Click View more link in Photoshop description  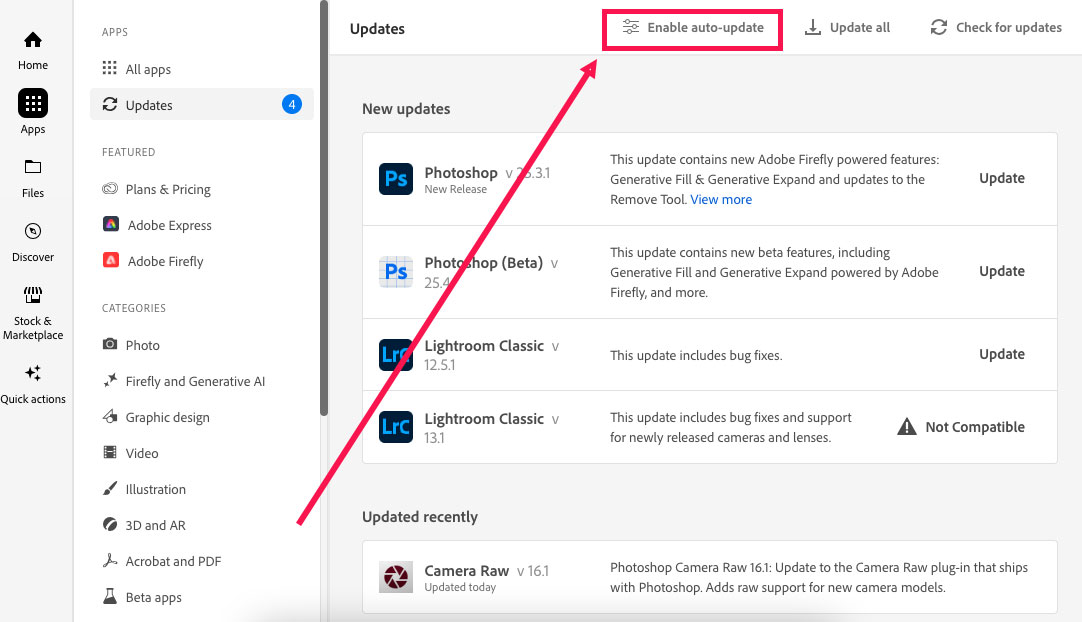pyautogui.click(x=721, y=200)
